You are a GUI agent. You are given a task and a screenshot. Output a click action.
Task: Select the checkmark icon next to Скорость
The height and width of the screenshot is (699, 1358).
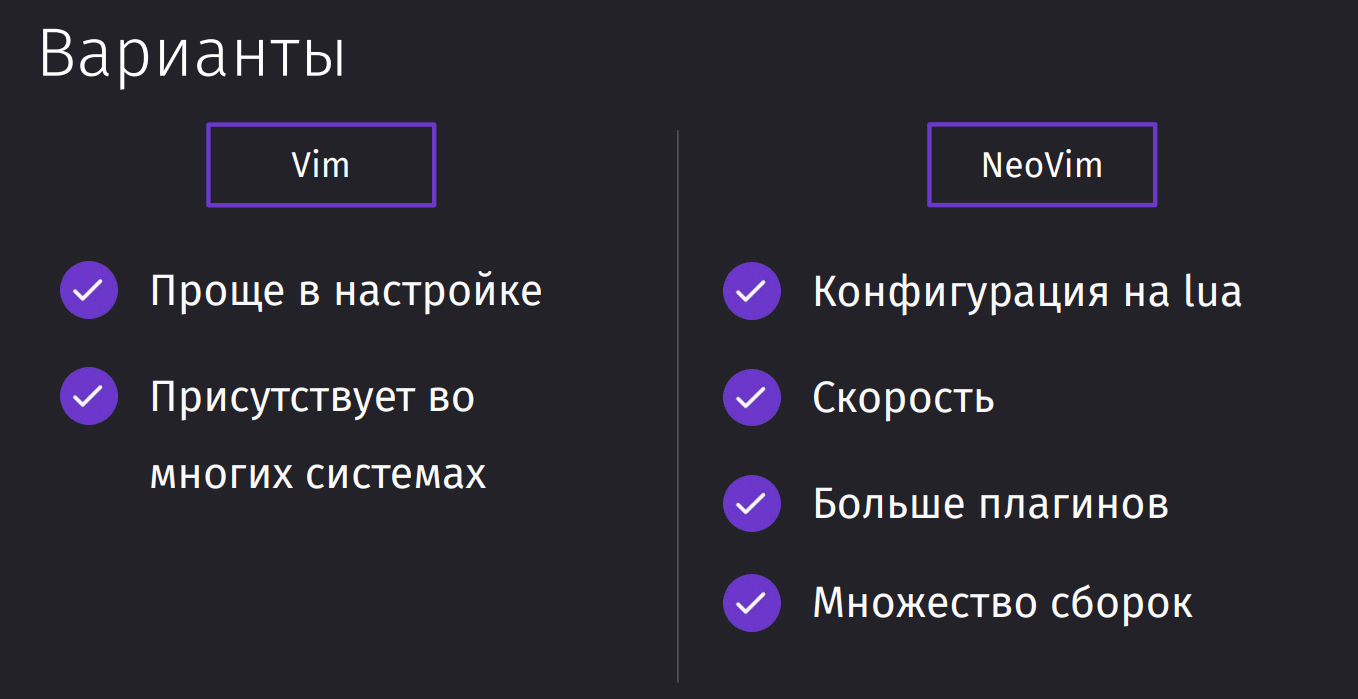coord(751,396)
